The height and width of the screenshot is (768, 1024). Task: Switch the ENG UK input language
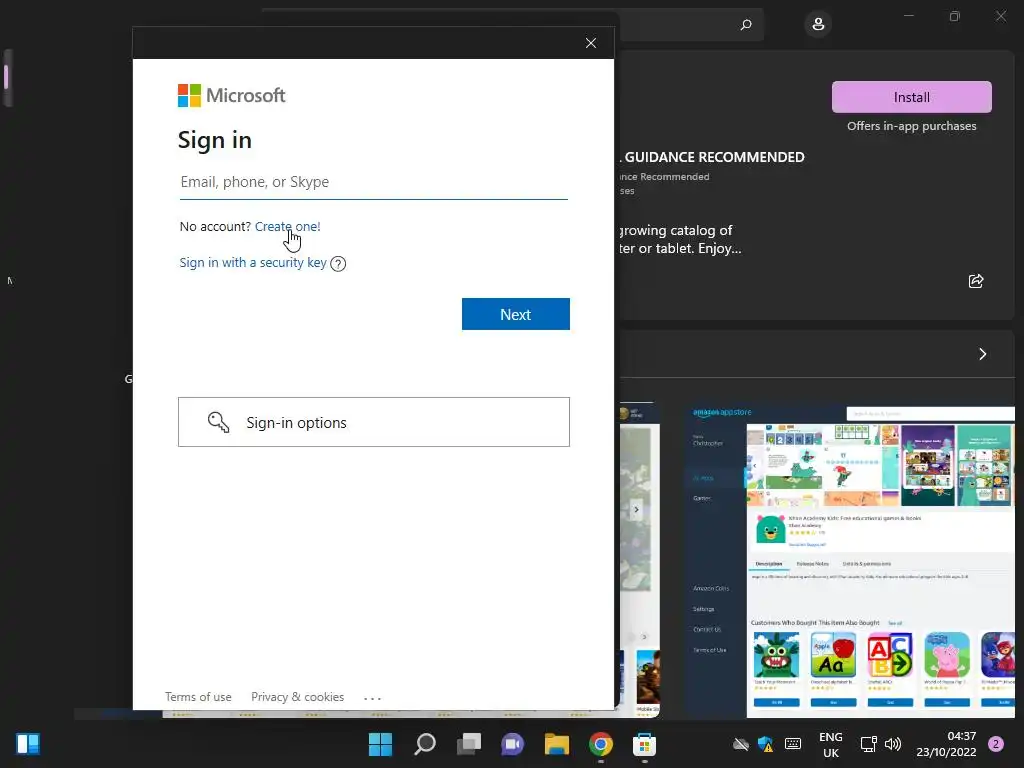click(x=831, y=744)
